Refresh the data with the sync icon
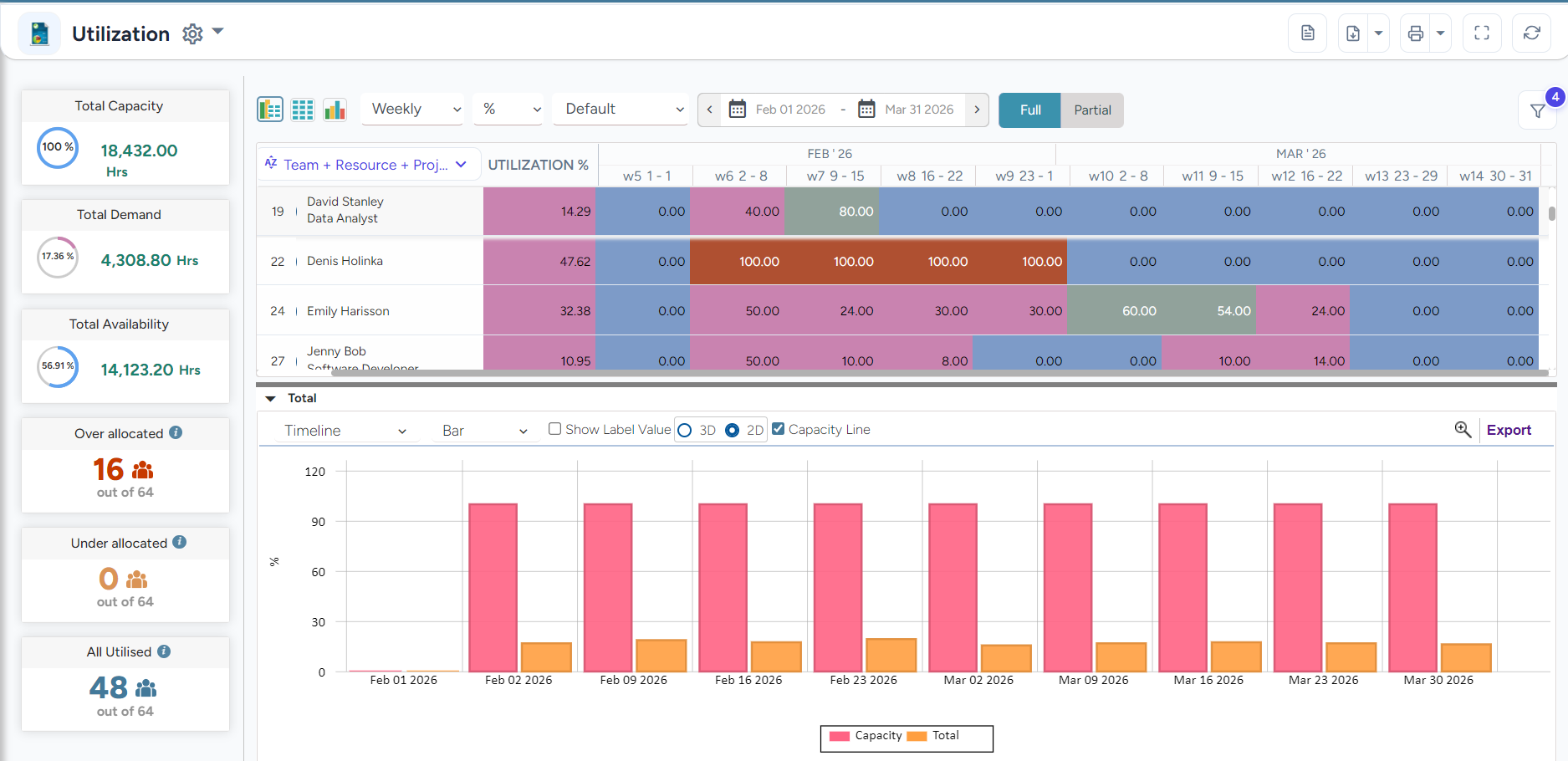The width and height of the screenshot is (1568, 761). [1531, 33]
